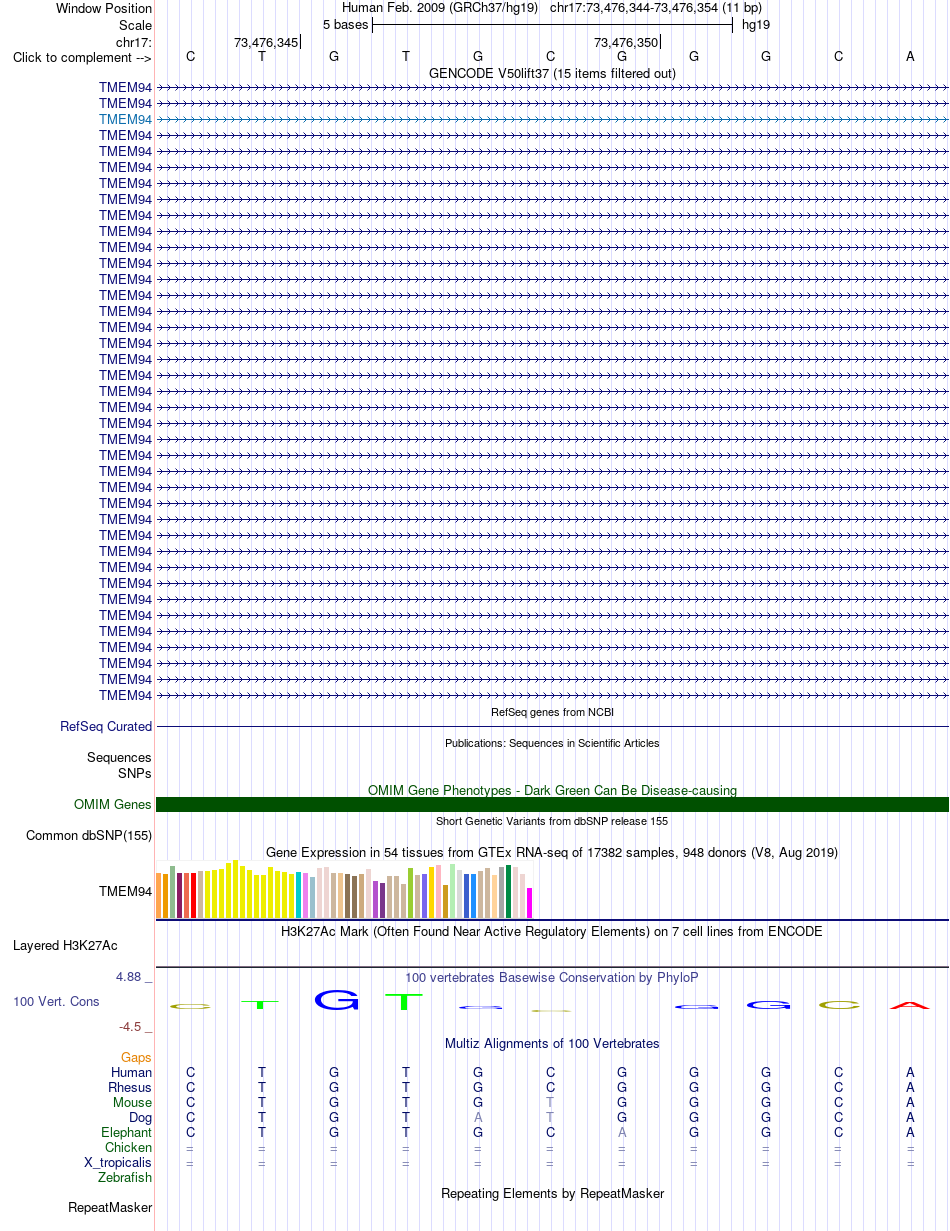Click the light-blue highlighted TMEM94 transcript label
The width and height of the screenshot is (950, 1231).
[125, 119]
